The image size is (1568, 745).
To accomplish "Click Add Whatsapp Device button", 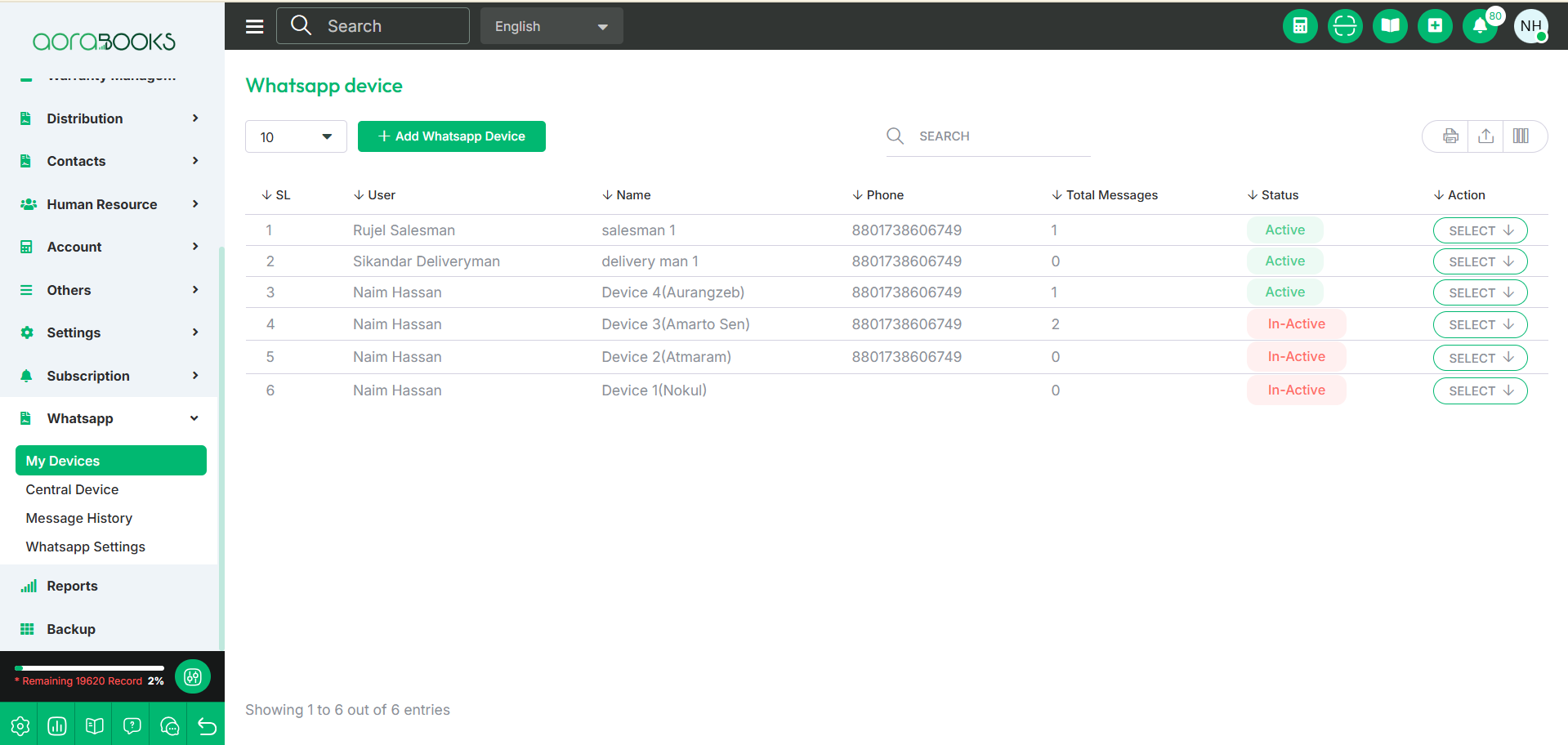I will point(452,136).
